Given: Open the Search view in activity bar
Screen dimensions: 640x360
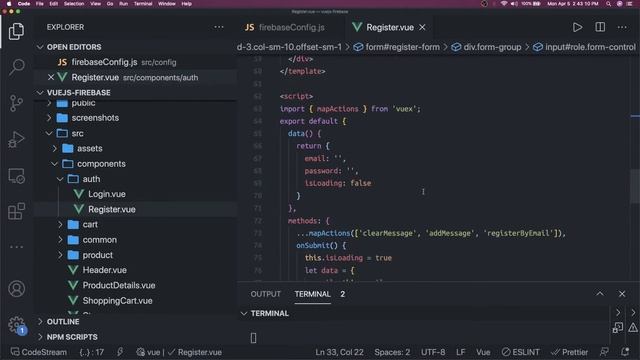Looking at the screenshot, I should click(x=16, y=67).
